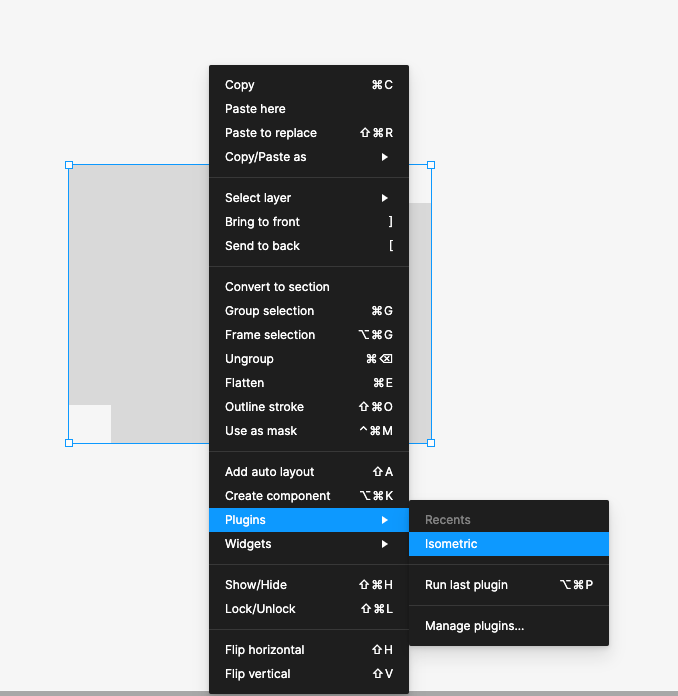Select Paste here menu entry
The image size is (678, 696).
[x=309, y=109]
